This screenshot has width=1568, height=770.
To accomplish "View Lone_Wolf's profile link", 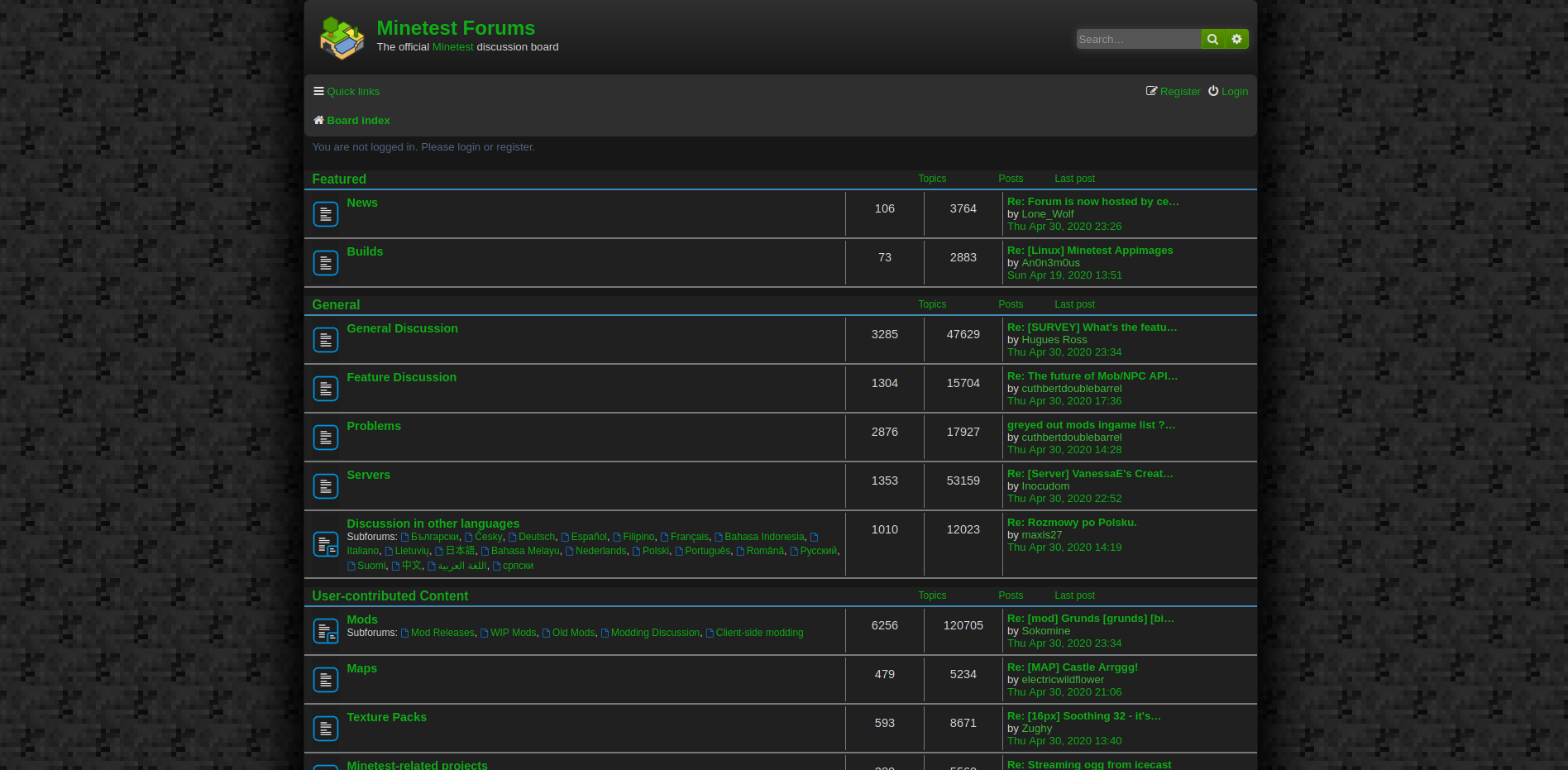I will 1047,213.
